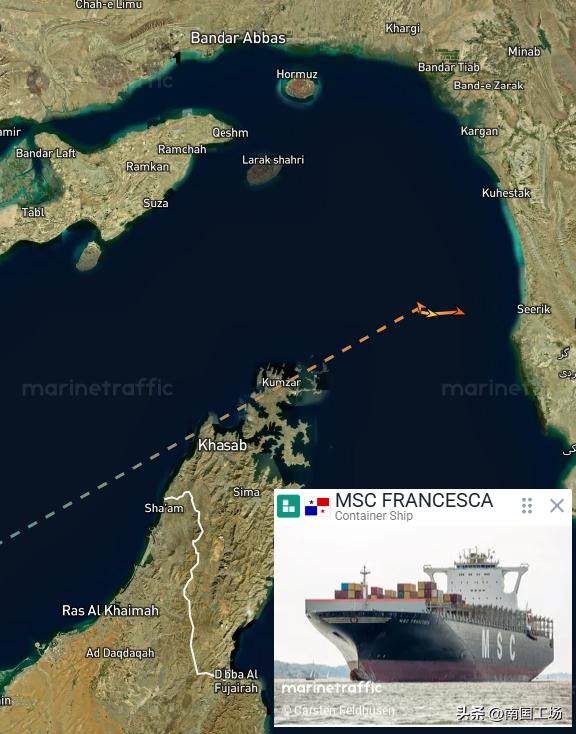Click the green vessel type icon in popup
Screen dimensions: 576x734
288,506
